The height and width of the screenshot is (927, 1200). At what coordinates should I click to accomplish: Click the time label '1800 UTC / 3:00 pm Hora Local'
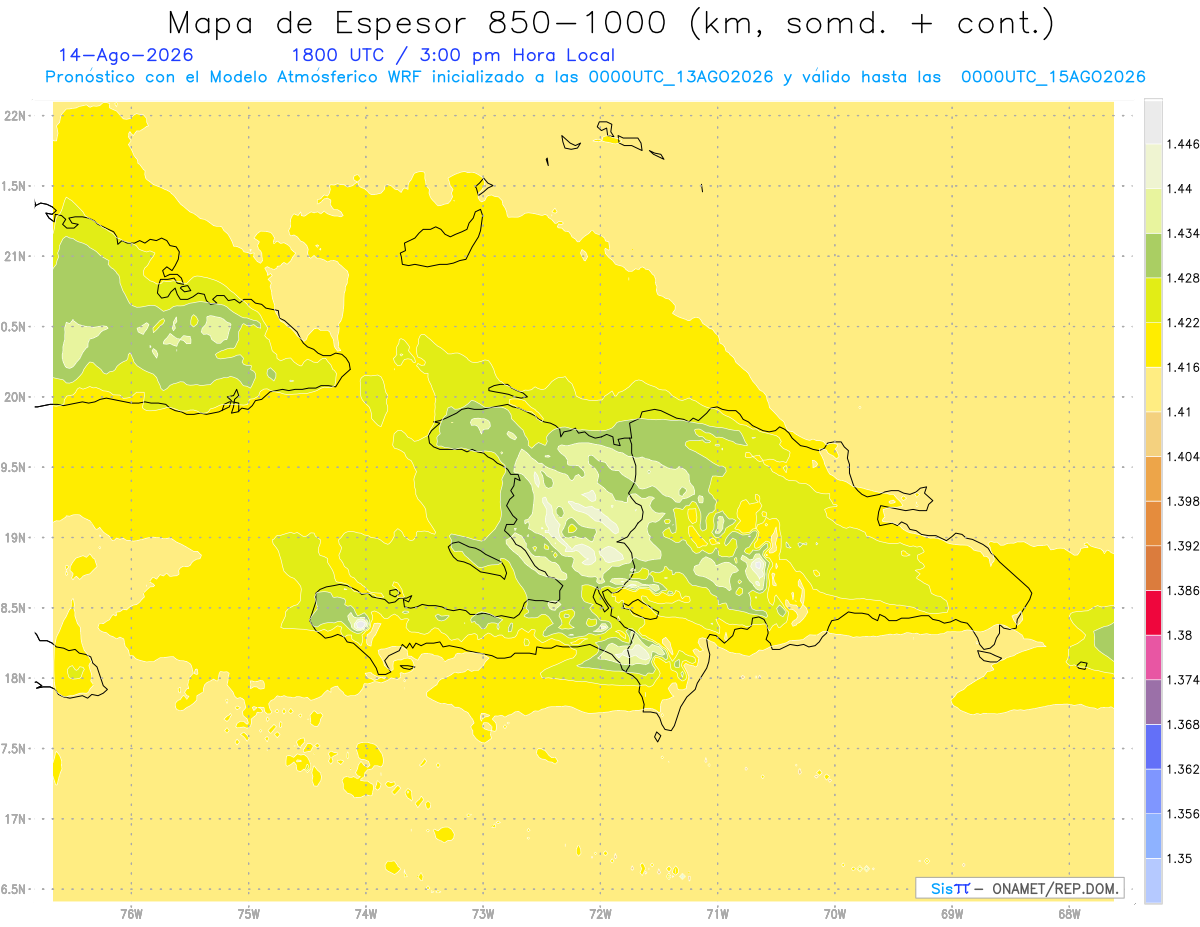(x=452, y=56)
